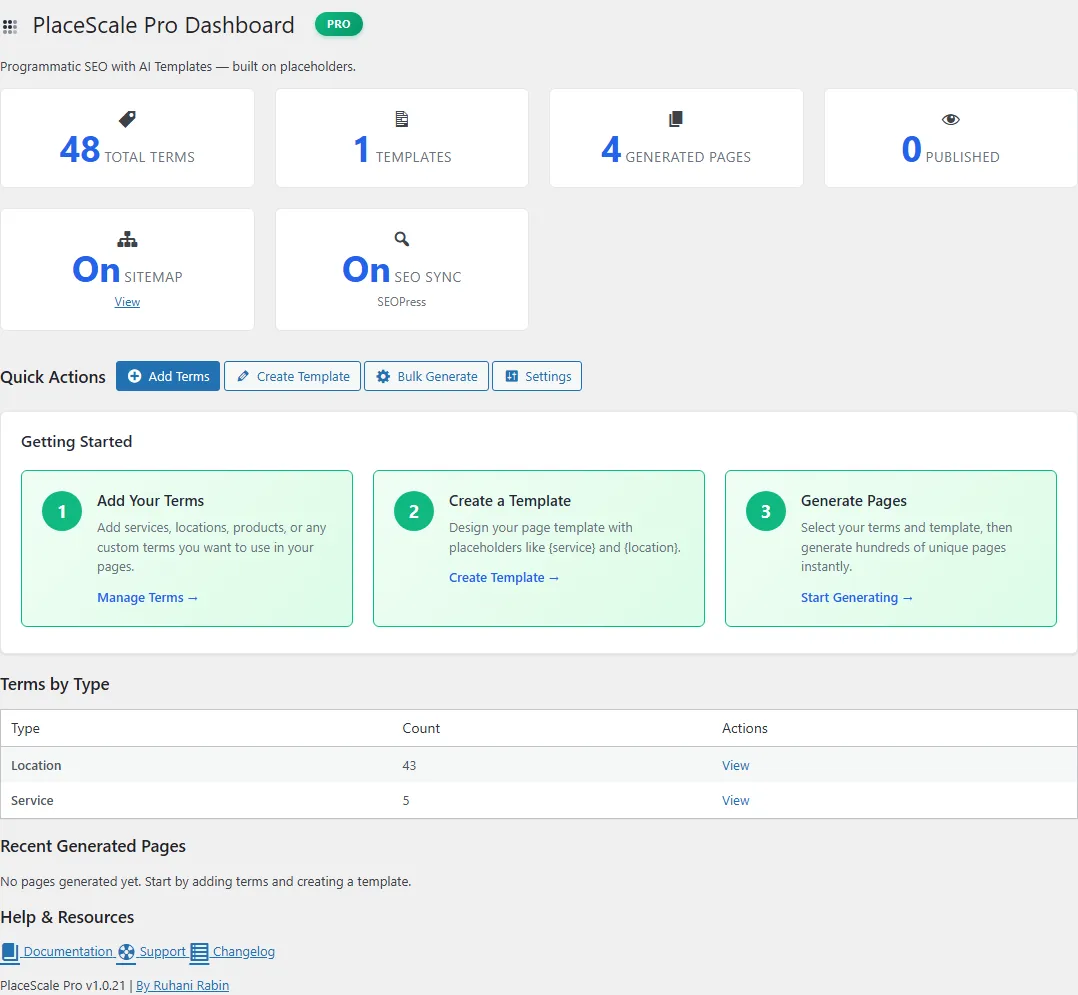View terms for the Location row
This screenshot has height=995, width=1078.
(x=735, y=765)
